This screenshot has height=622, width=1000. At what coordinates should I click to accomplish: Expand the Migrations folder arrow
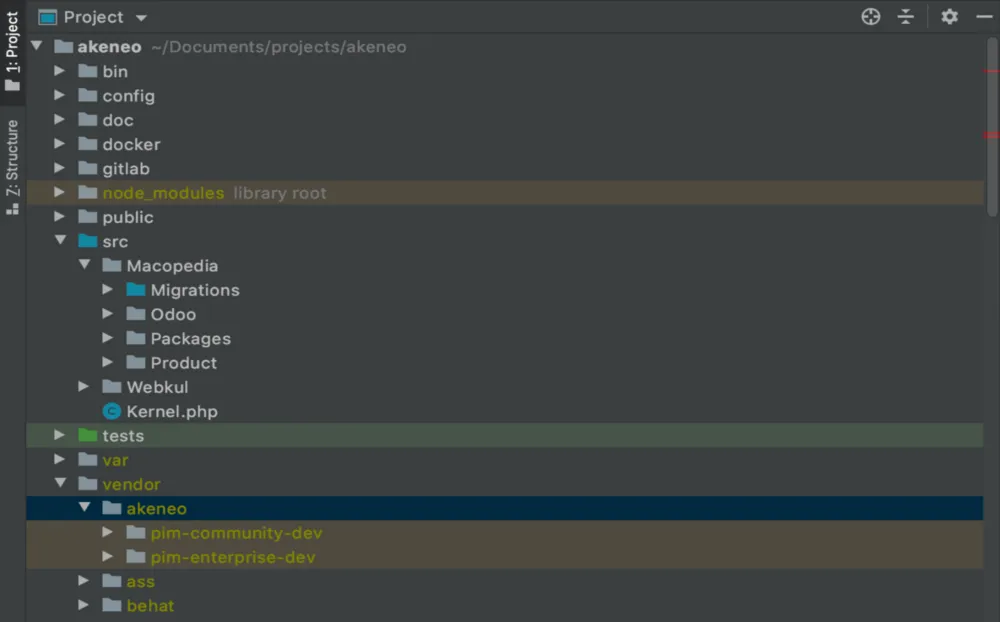[x=108, y=290]
